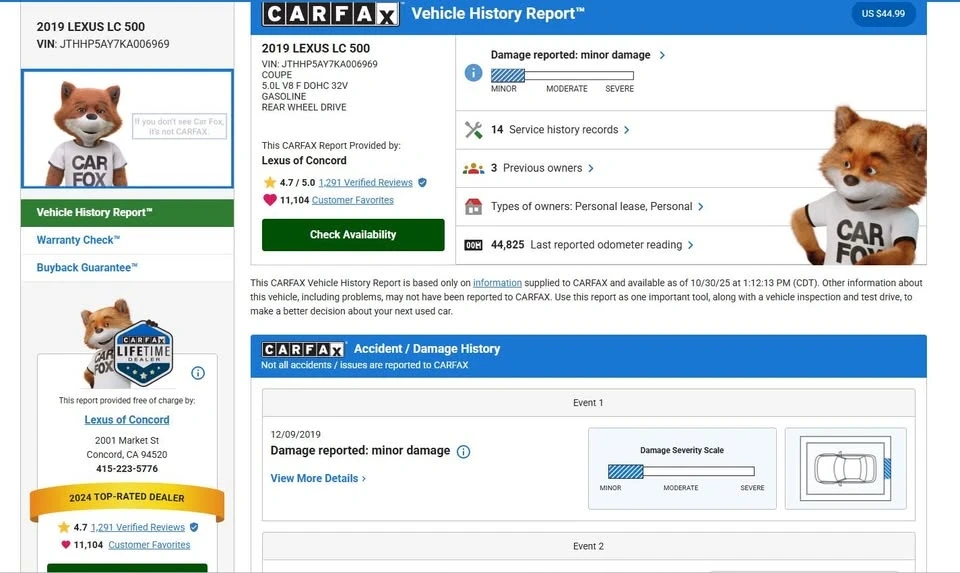Click the US $44.99 price button
960x573 pixels.
(883, 13)
